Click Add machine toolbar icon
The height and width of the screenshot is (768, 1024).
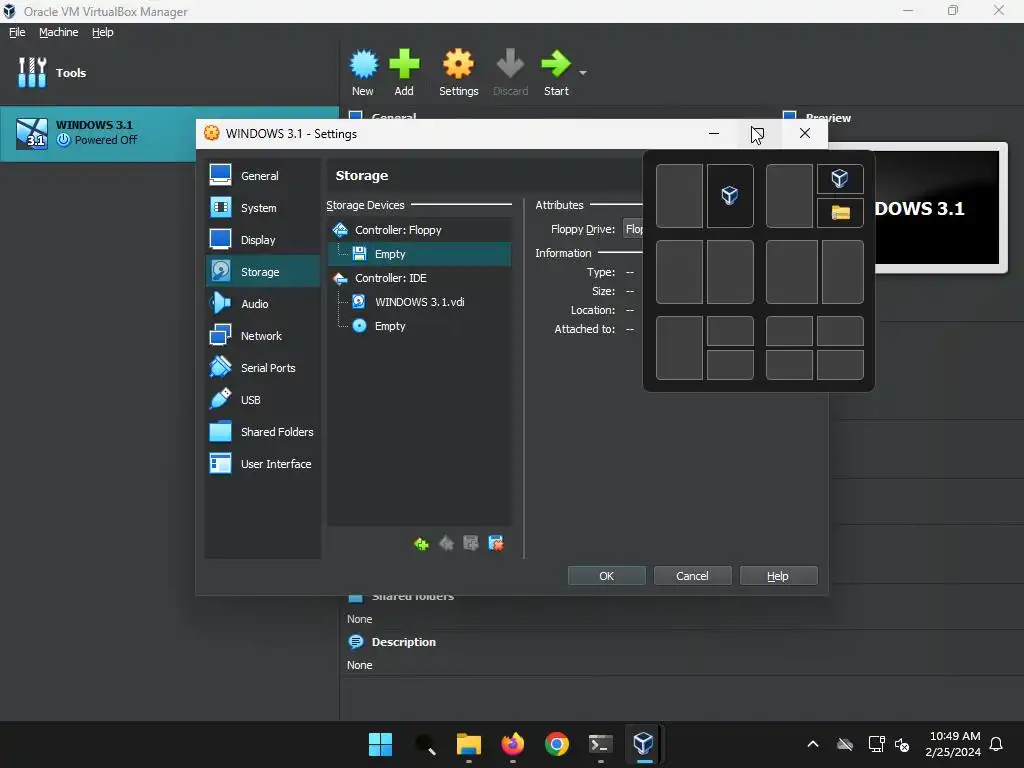[x=404, y=64]
